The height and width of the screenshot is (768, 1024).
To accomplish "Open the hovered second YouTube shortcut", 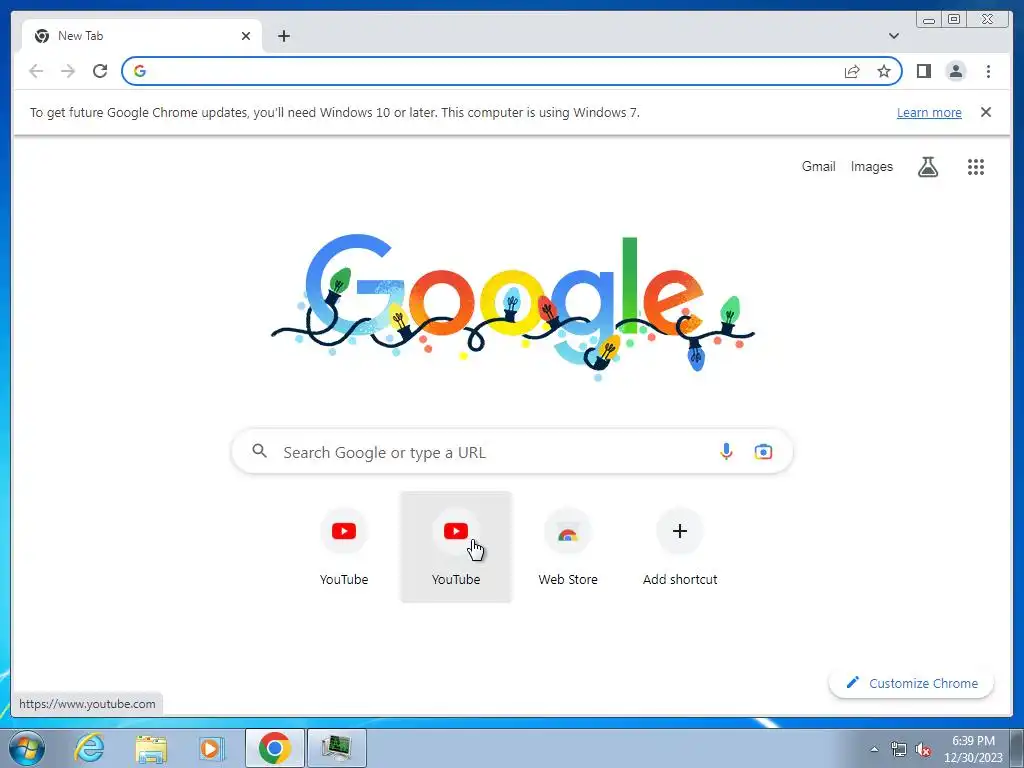I will pos(456,547).
